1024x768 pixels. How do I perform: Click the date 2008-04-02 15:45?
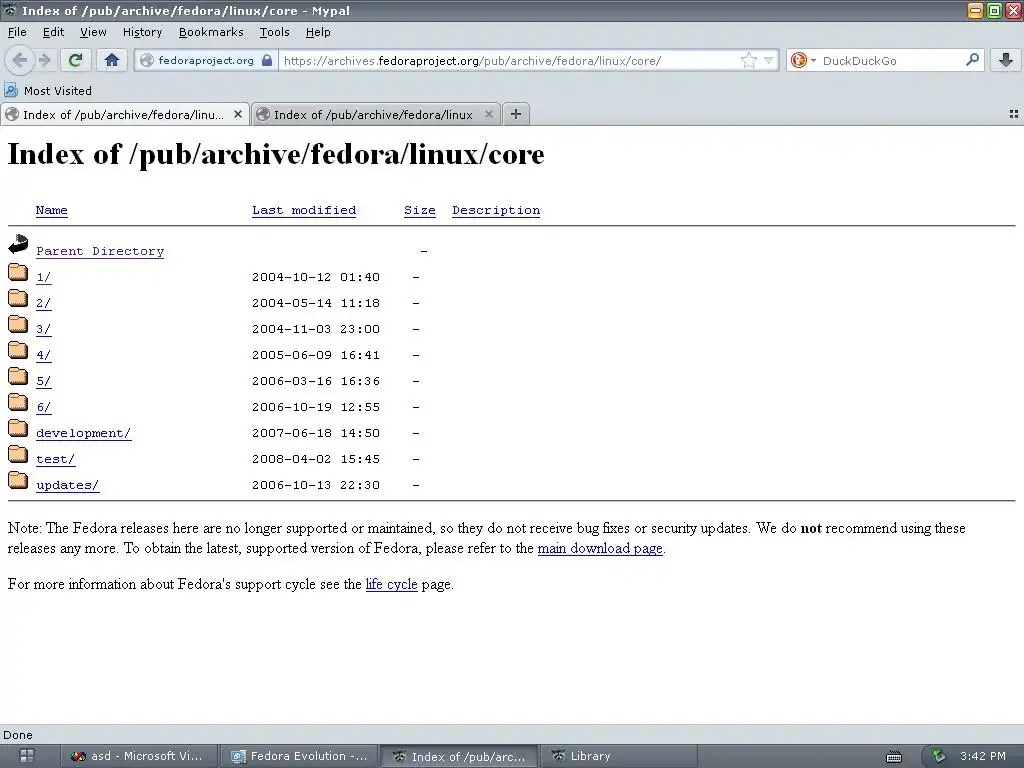click(315, 459)
